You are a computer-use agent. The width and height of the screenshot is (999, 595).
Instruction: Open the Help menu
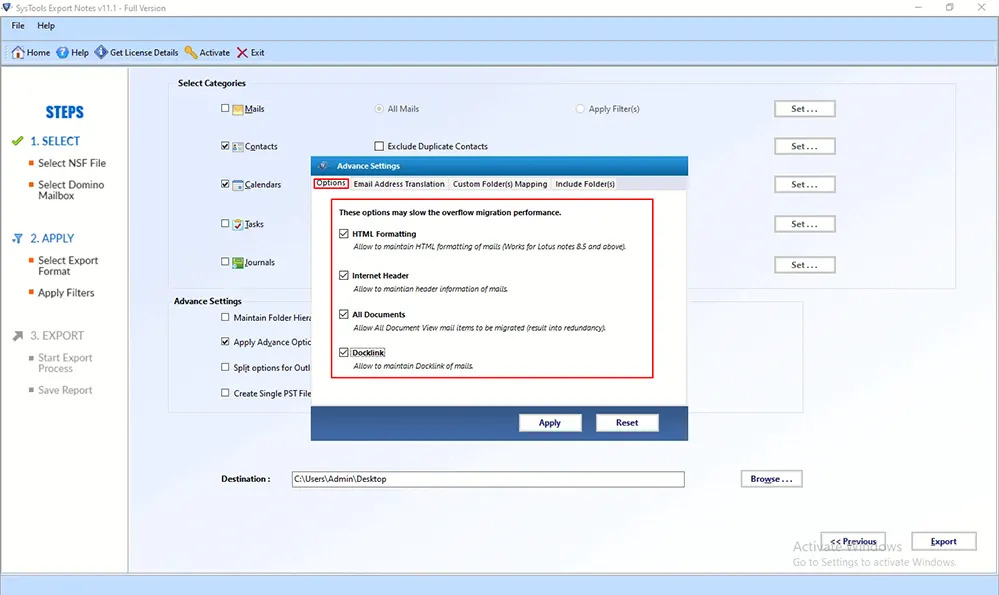coord(46,25)
